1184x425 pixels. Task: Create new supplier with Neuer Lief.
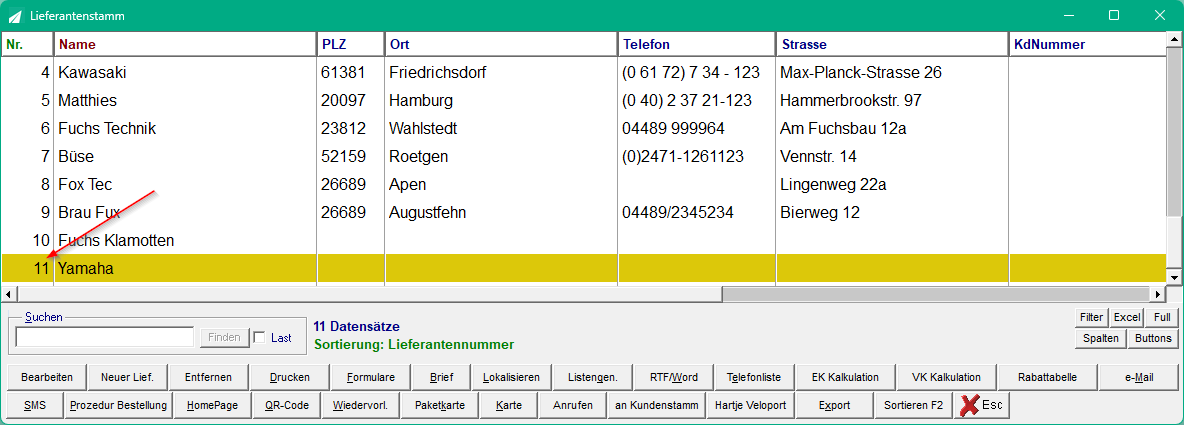(x=127, y=377)
